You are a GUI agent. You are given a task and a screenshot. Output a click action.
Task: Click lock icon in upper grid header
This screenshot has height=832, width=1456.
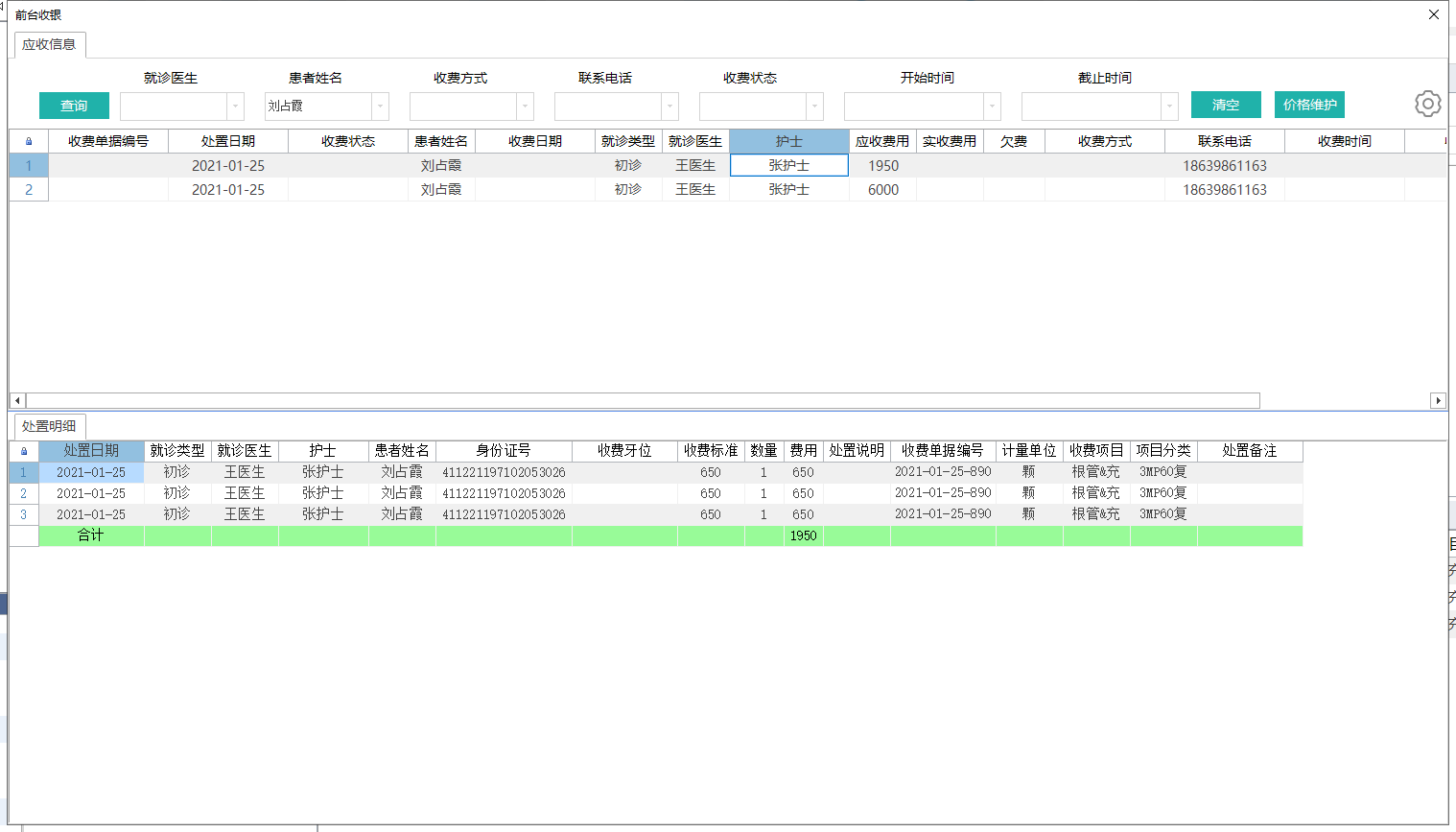click(29, 141)
